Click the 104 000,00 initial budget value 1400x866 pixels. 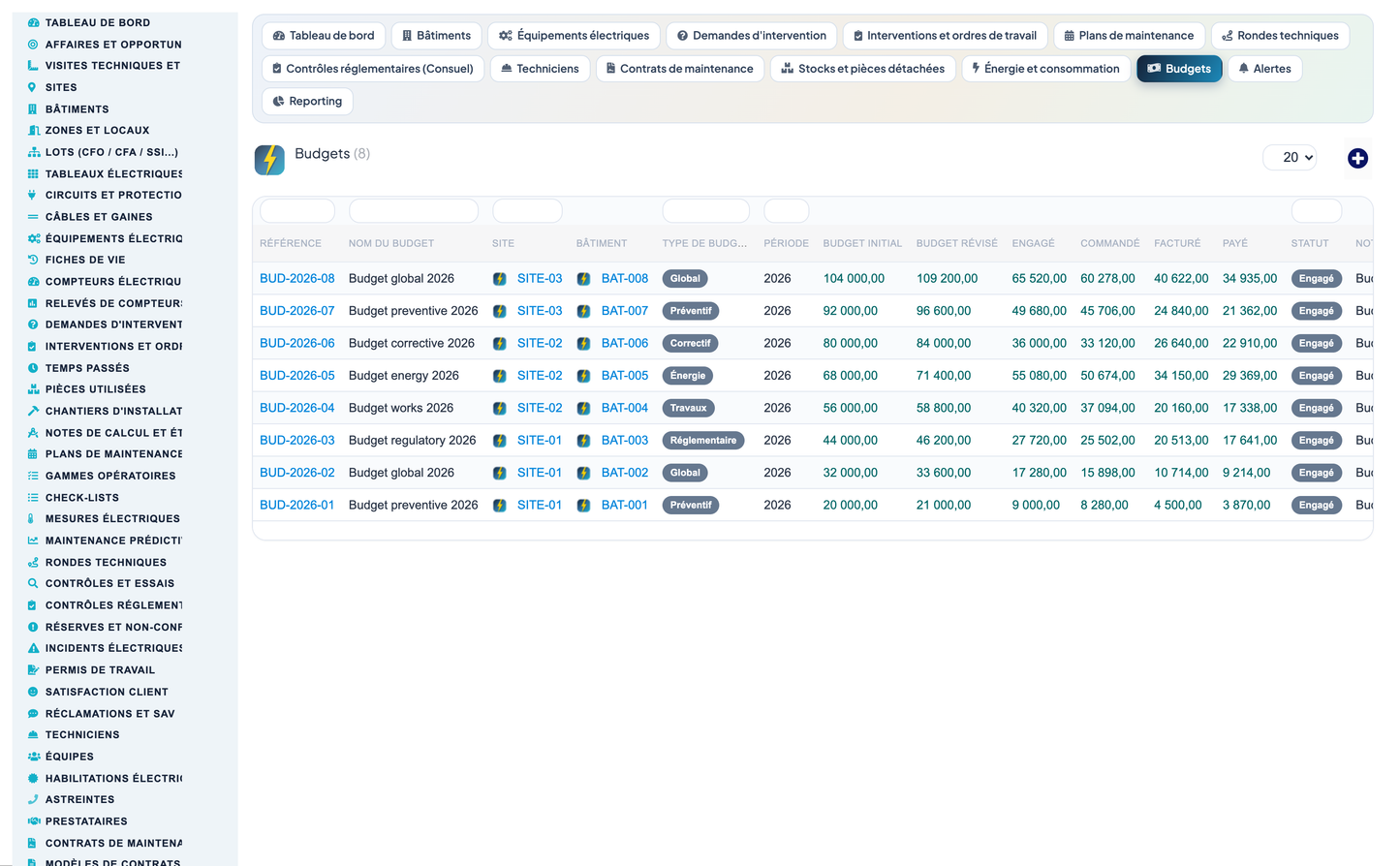click(x=854, y=279)
